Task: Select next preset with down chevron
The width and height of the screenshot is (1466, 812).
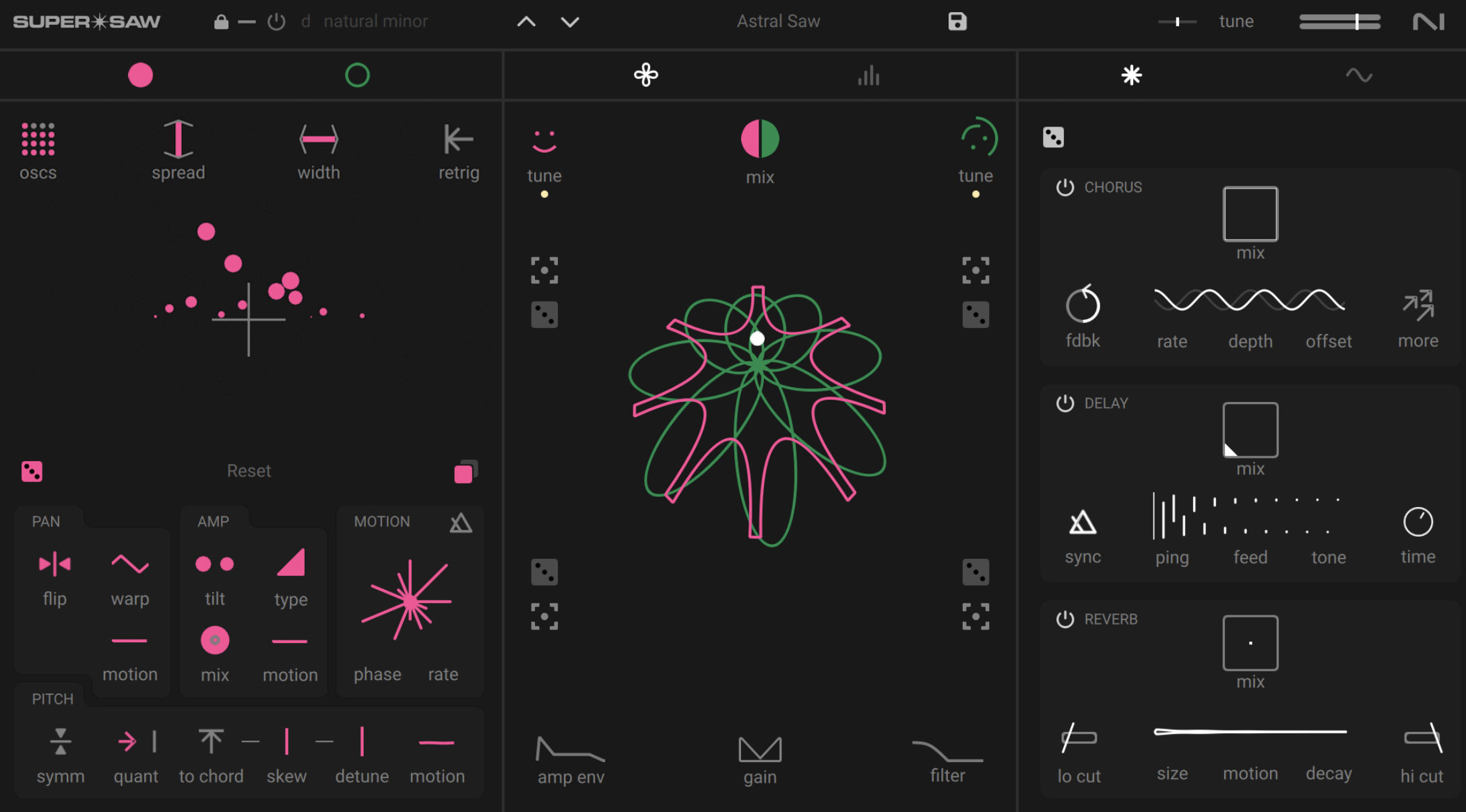Action: 570,22
